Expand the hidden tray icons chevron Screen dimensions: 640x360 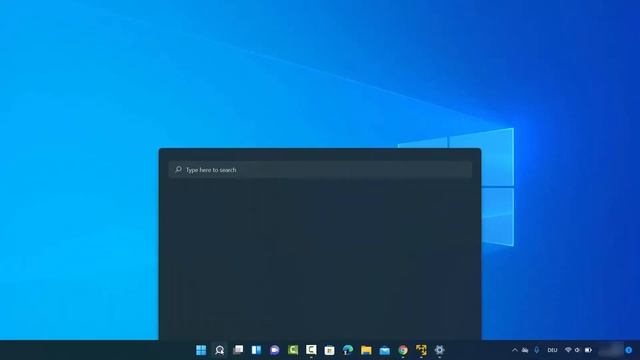(515, 350)
